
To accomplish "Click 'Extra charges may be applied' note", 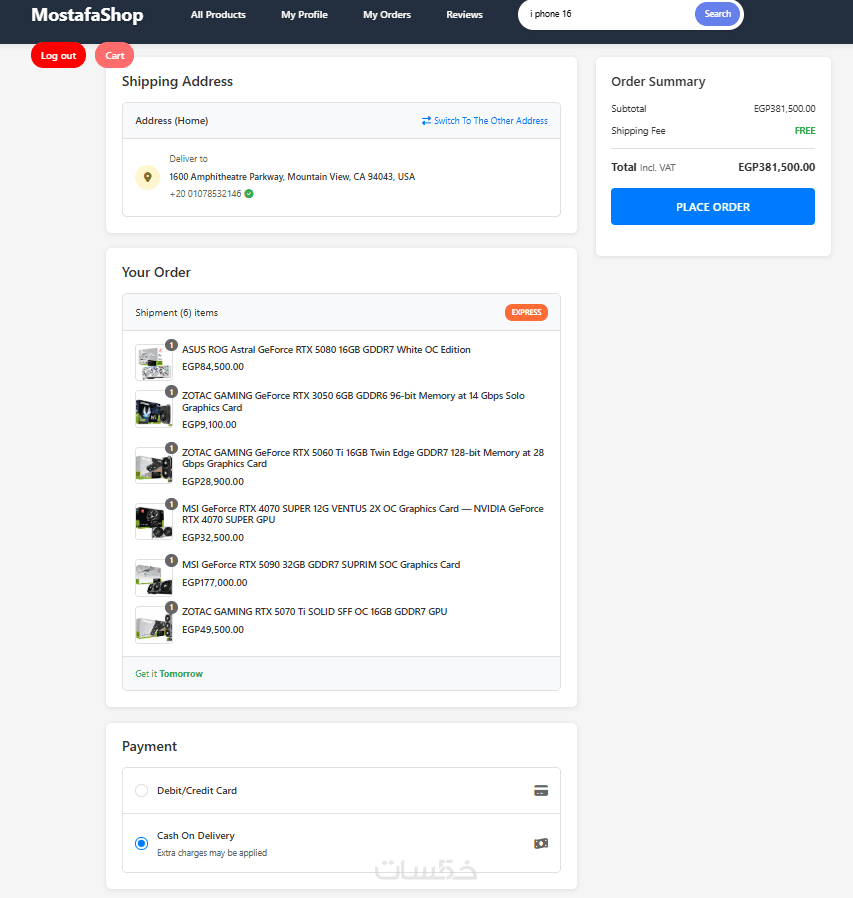I will click(212, 853).
